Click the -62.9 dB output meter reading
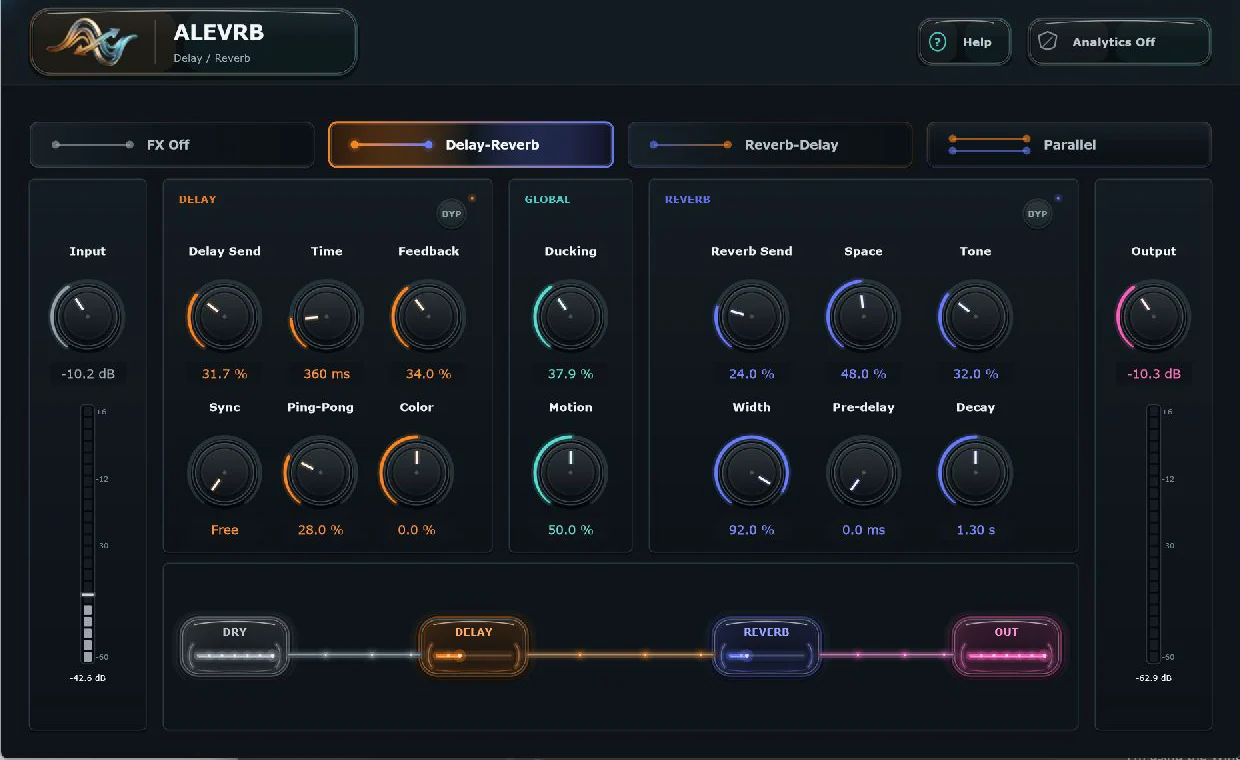Image resolution: width=1240 pixels, height=760 pixels. pos(1153,678)
